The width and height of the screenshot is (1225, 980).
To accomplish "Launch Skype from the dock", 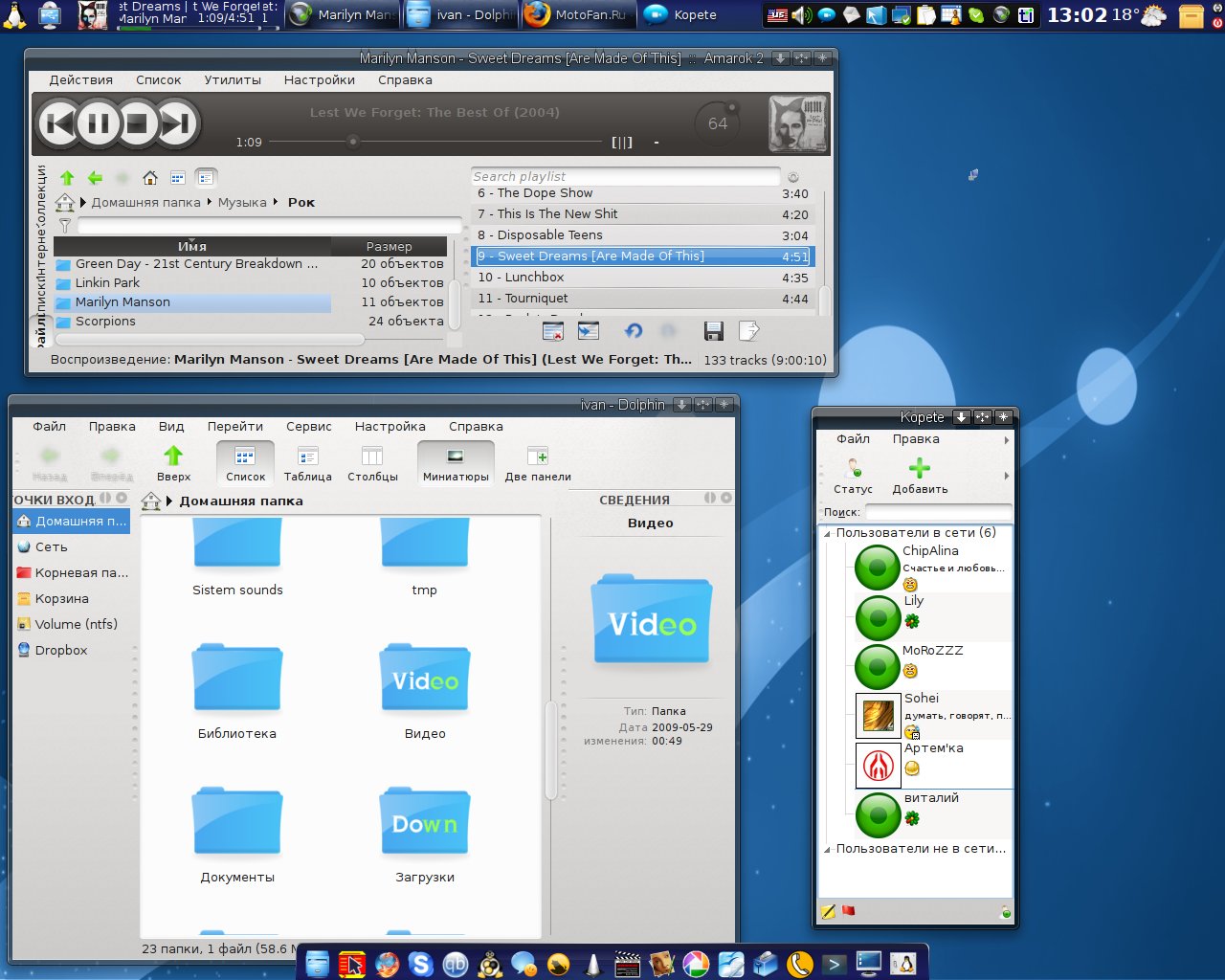I will coord(421,964).
